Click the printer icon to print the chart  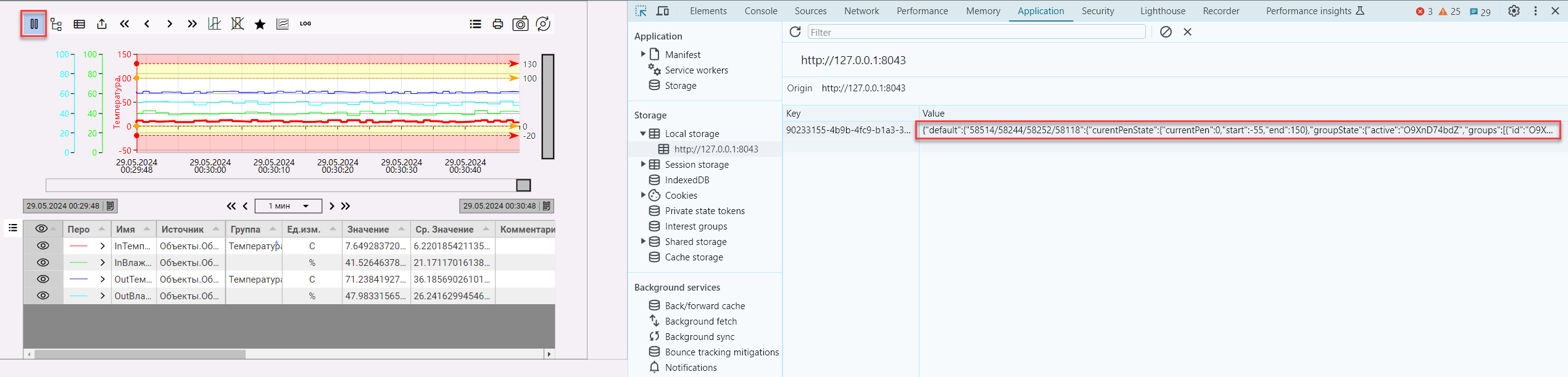[497, 24]
